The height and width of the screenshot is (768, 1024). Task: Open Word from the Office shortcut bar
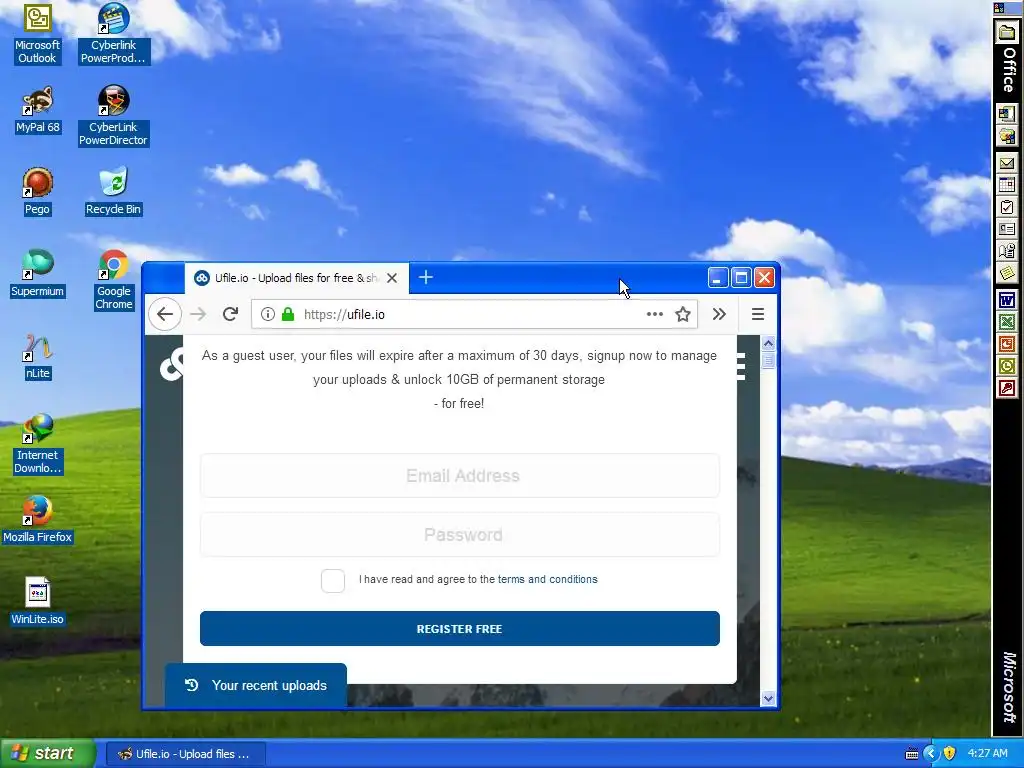click(x=1006, y=301)
